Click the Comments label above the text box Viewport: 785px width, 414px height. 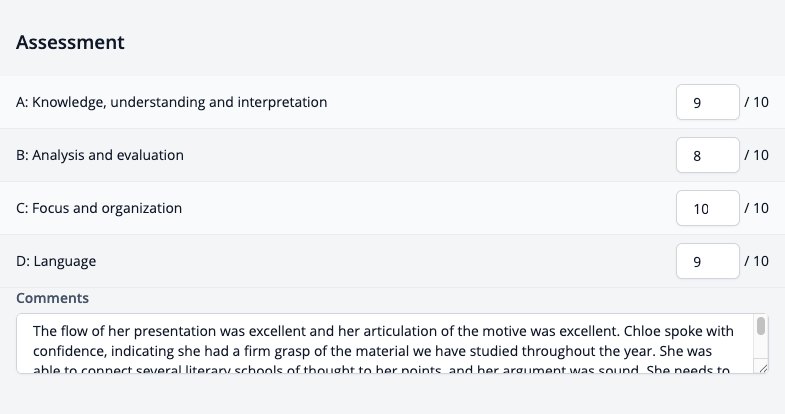click(52, 298)
